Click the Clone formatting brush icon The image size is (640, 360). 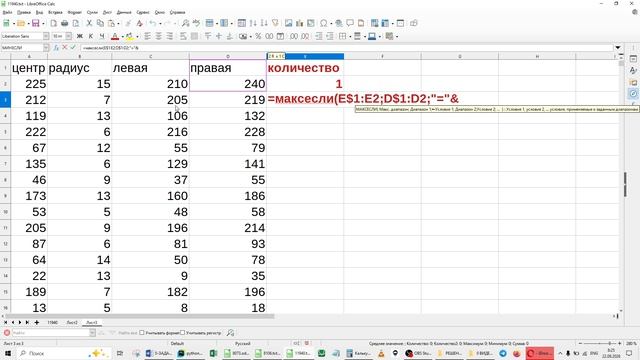128,23
